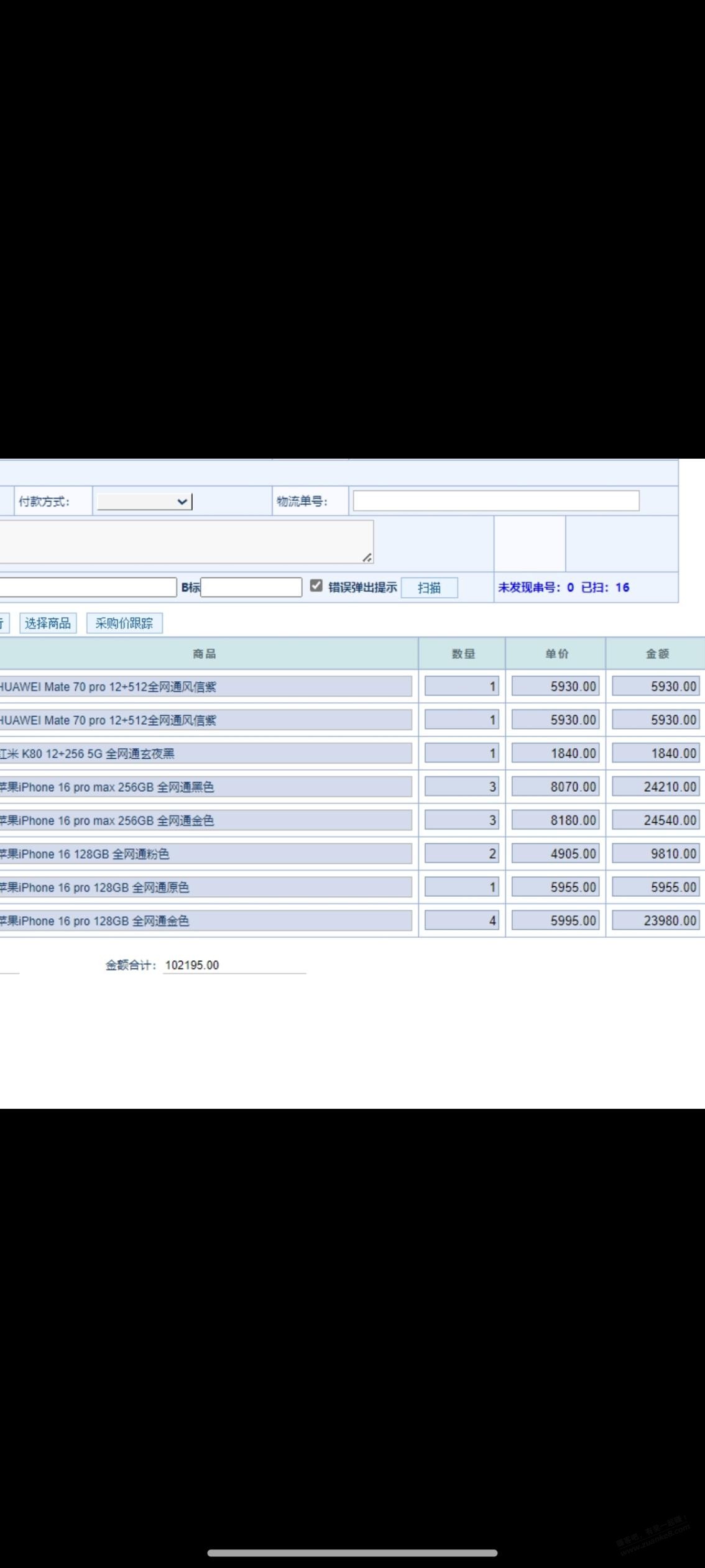705x1568 pixels.
Task: Click the 扫描 button
Action: pos(430,588)
